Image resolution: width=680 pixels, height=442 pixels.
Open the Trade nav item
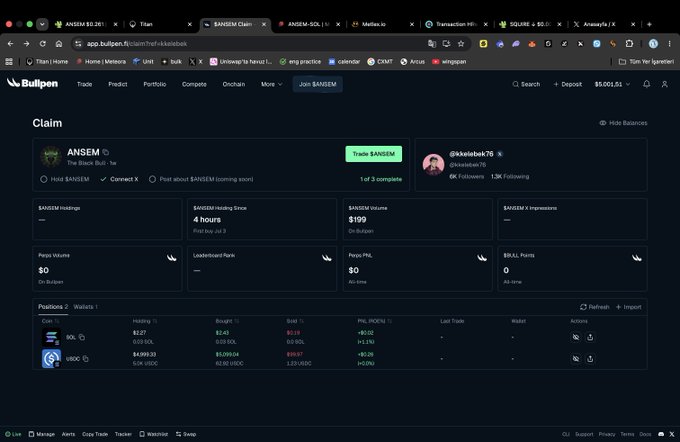point(85,84)
